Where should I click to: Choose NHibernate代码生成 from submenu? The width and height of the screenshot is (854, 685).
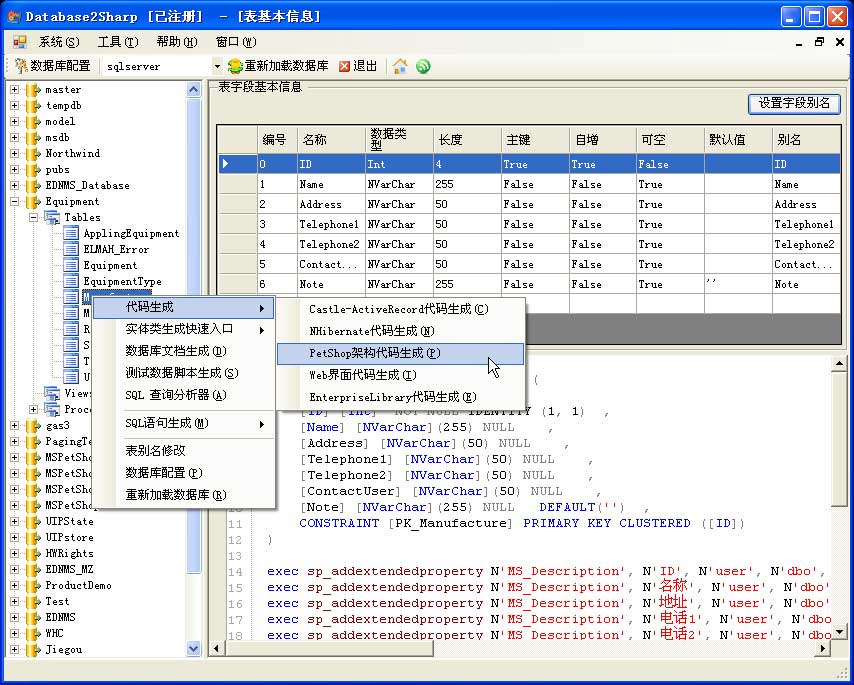coord(400,331)
